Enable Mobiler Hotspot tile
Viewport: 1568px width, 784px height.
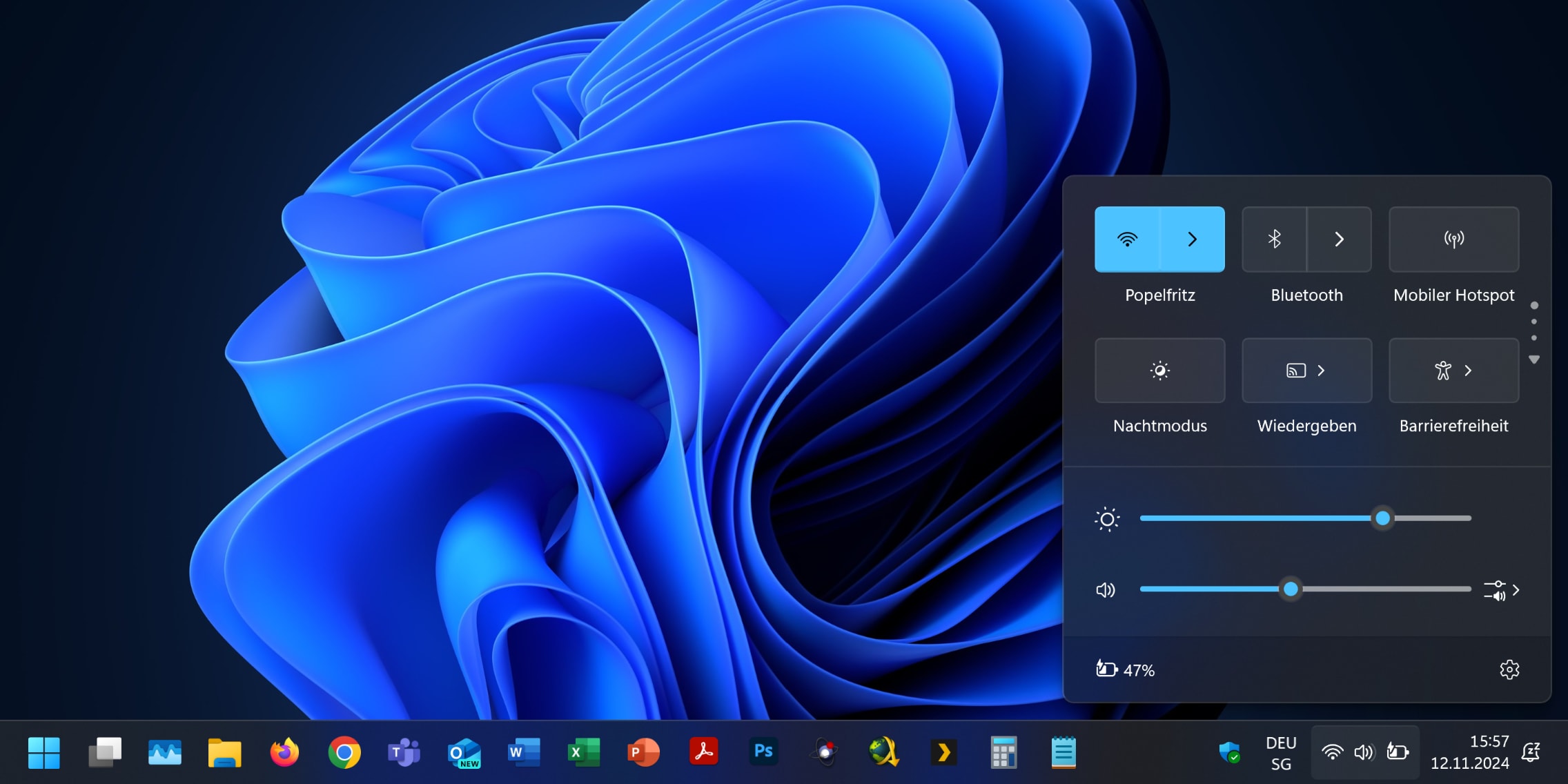click(1453, 239)
